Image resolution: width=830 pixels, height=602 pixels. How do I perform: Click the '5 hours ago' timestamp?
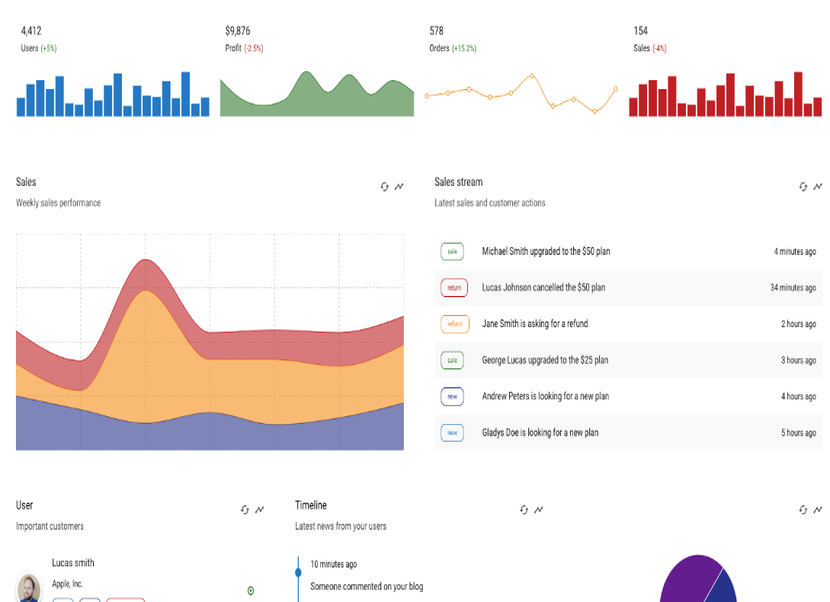pos(799,433)
